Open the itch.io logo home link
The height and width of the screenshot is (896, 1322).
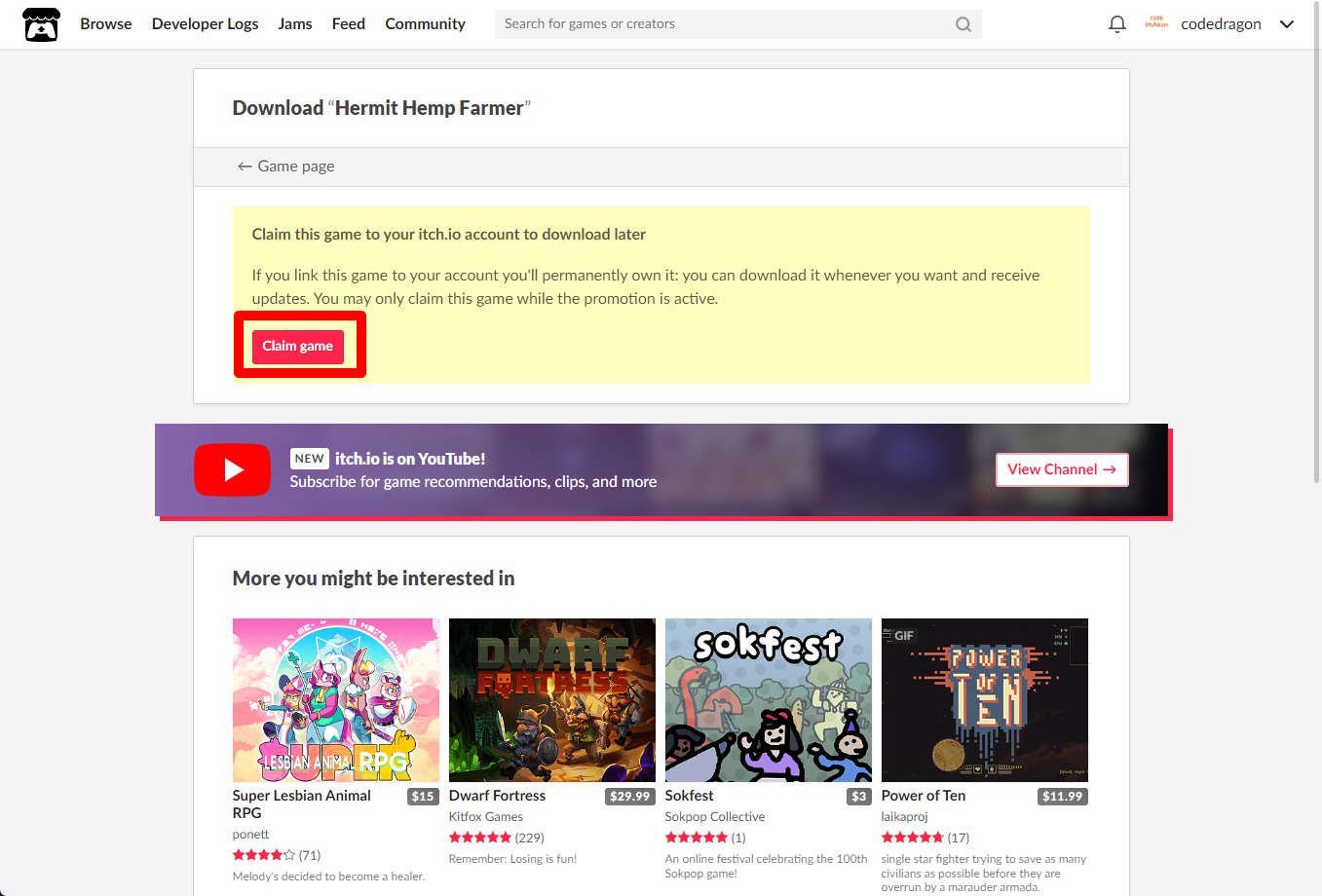[41, 24]
